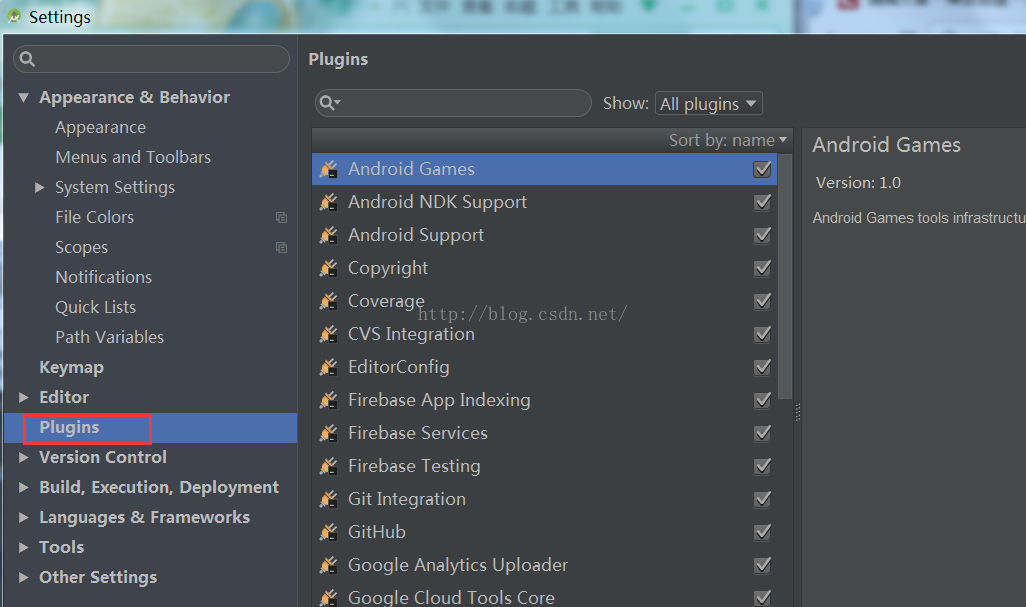Collapse the Appearance & Behavior section
Screen dimensions: 1026x607
point(24,97)
